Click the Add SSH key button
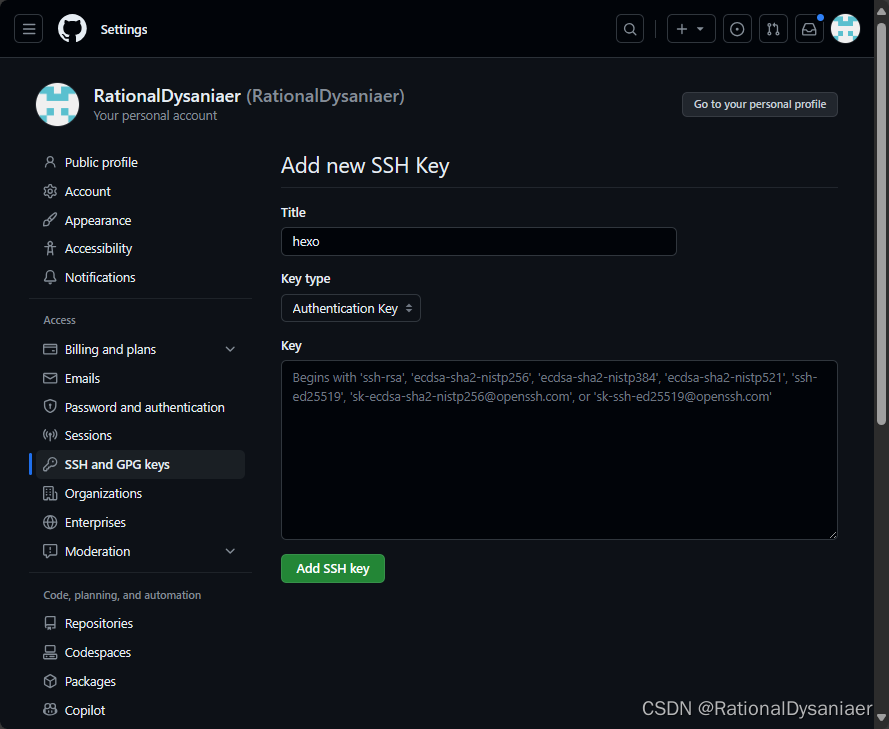 333,569
